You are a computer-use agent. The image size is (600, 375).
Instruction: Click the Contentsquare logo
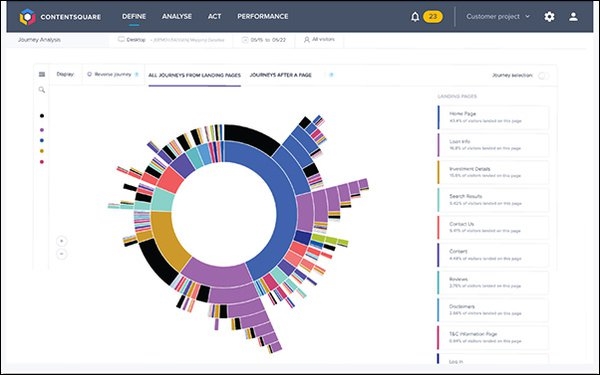tap(60, 17)
